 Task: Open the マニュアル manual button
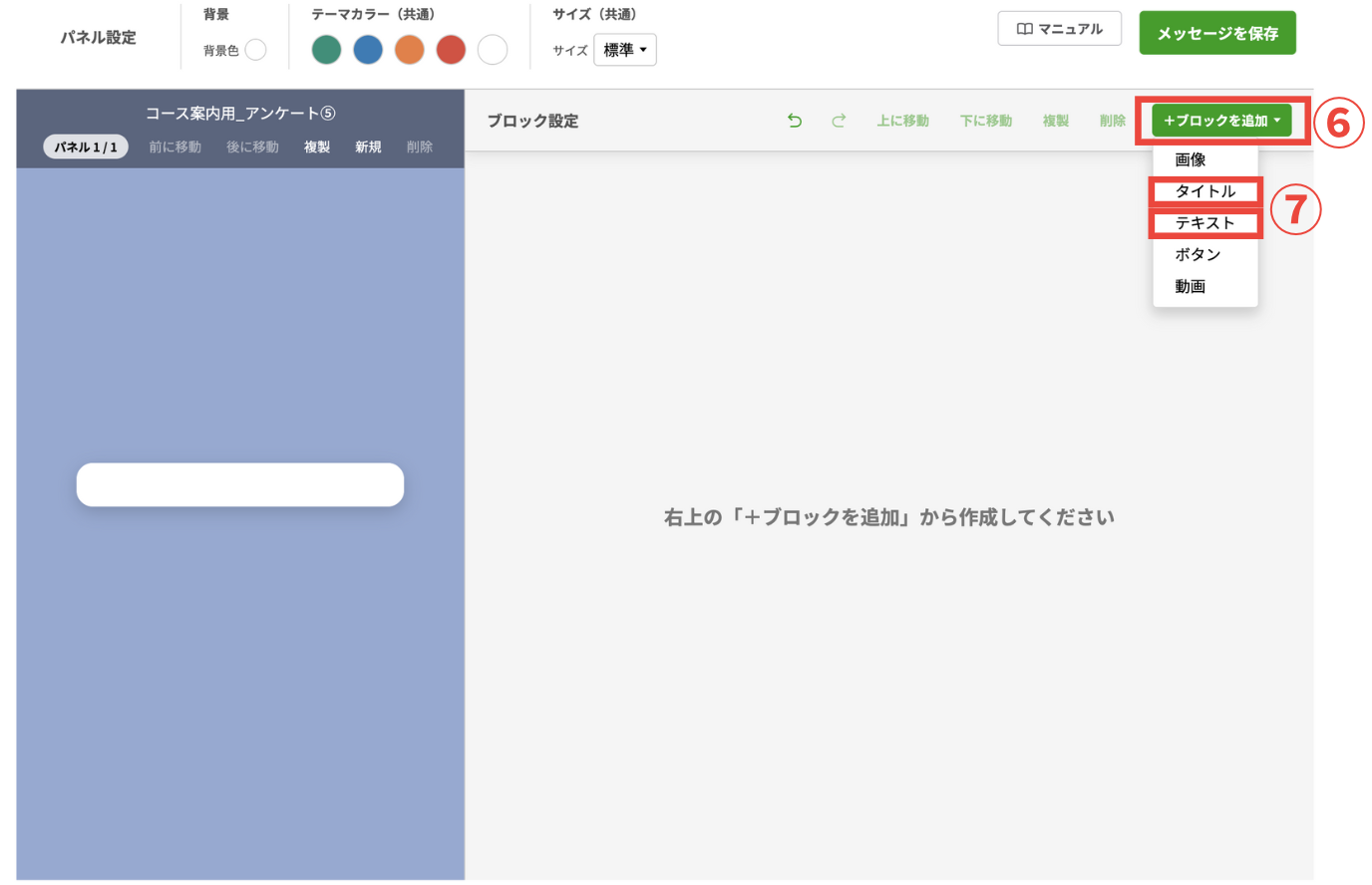(x=1059, y=29)
